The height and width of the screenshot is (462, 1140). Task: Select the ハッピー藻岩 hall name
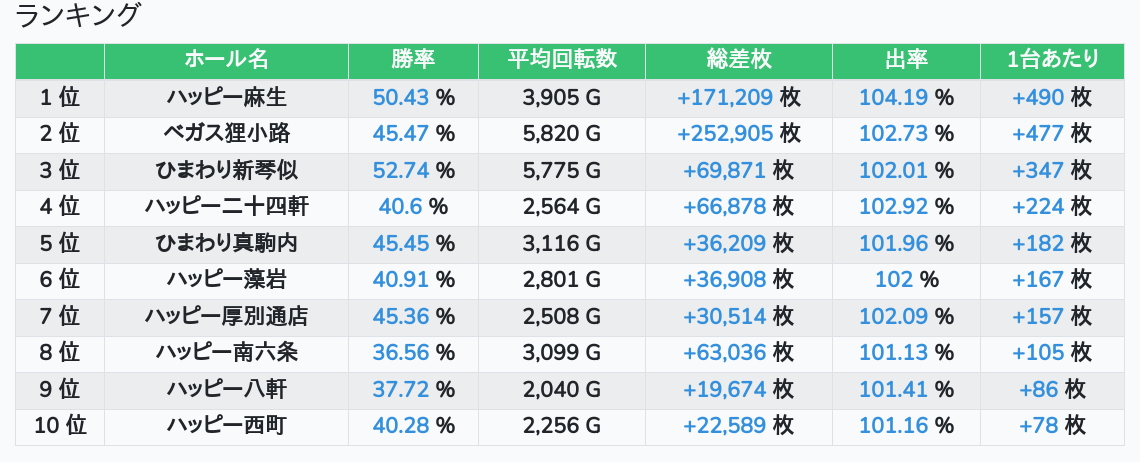point(226,280)
